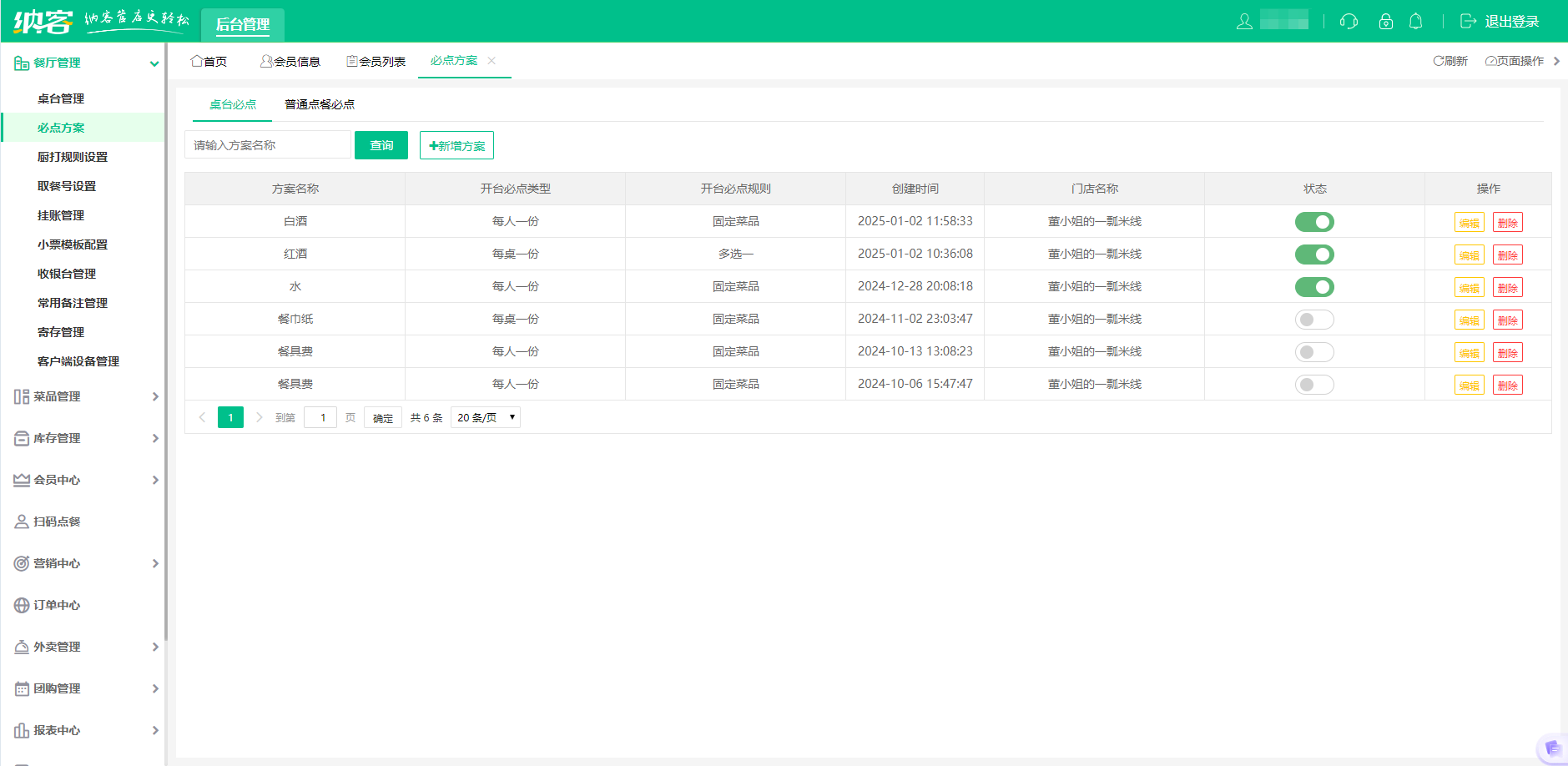
Task: Expand the 库存管理 menu
Action: point(83,438)
